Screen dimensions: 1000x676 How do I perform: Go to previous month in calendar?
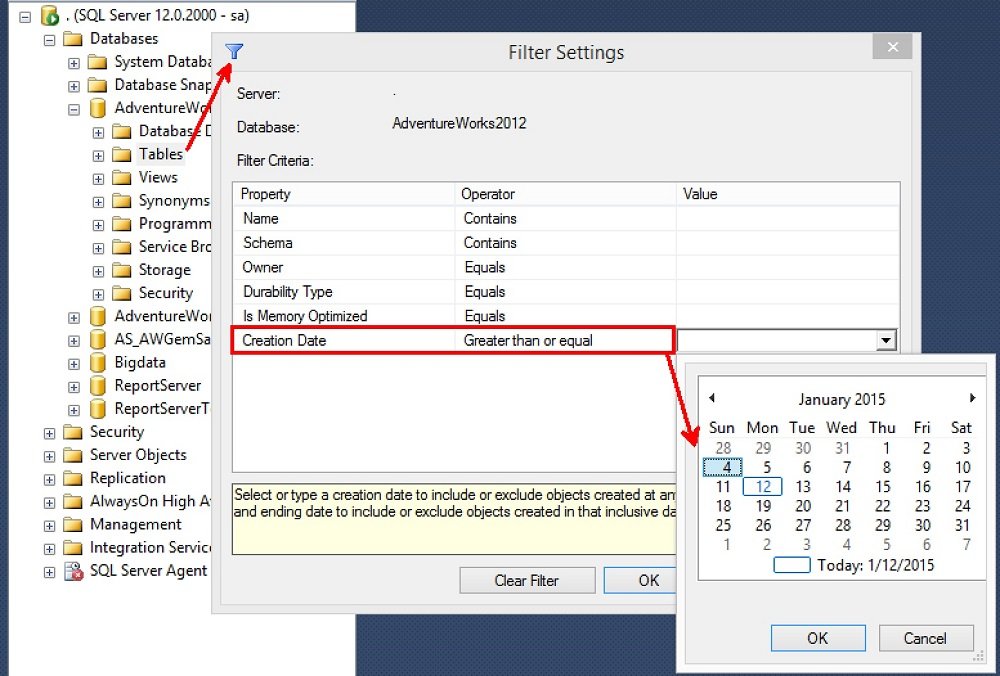pos(712,398)
